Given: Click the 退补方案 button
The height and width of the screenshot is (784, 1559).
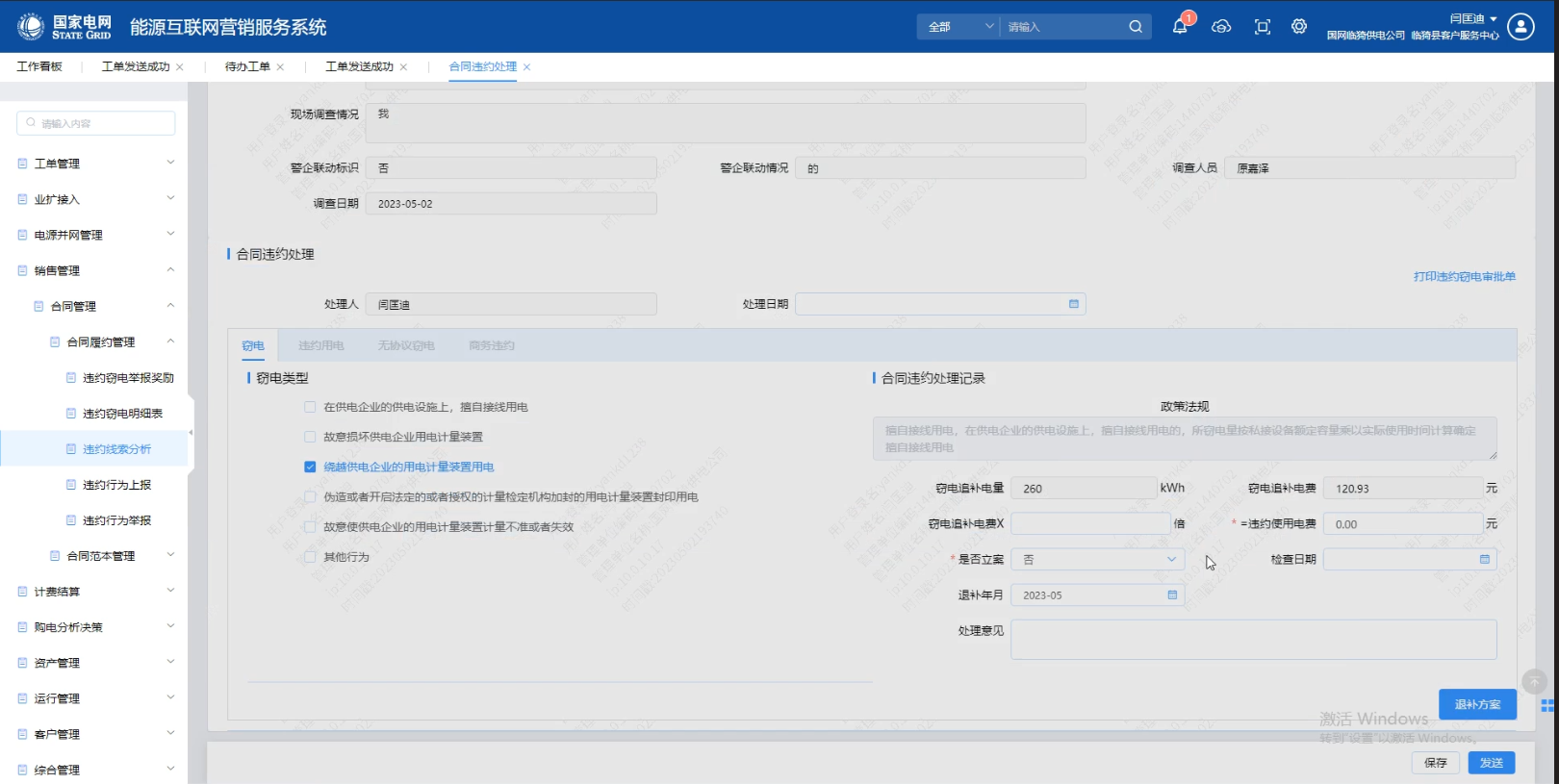Looking at the screenshot, I should point(1477,704).
